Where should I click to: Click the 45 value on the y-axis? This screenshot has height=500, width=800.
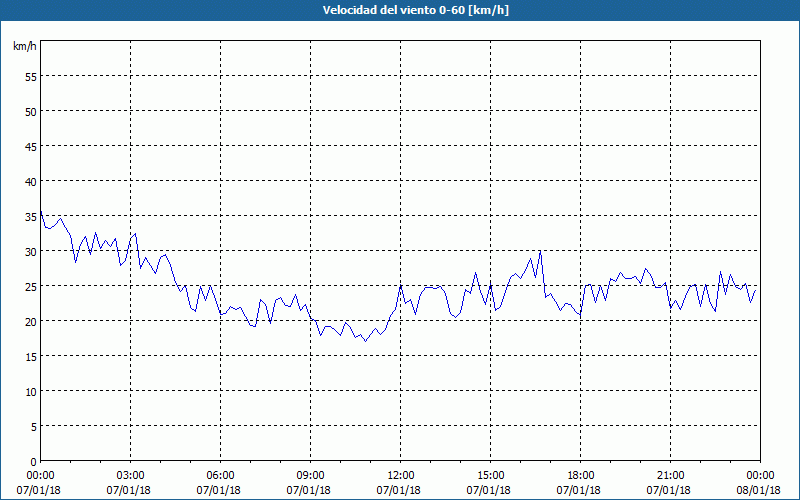point(31,146)
